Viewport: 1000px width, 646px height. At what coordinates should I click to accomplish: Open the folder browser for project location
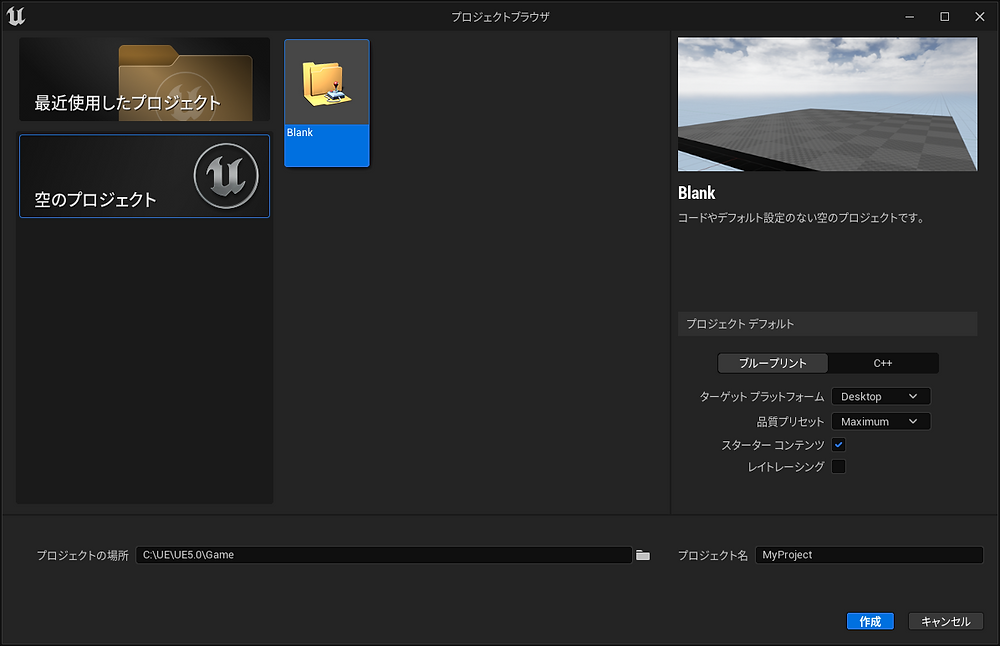click(643, 554)
